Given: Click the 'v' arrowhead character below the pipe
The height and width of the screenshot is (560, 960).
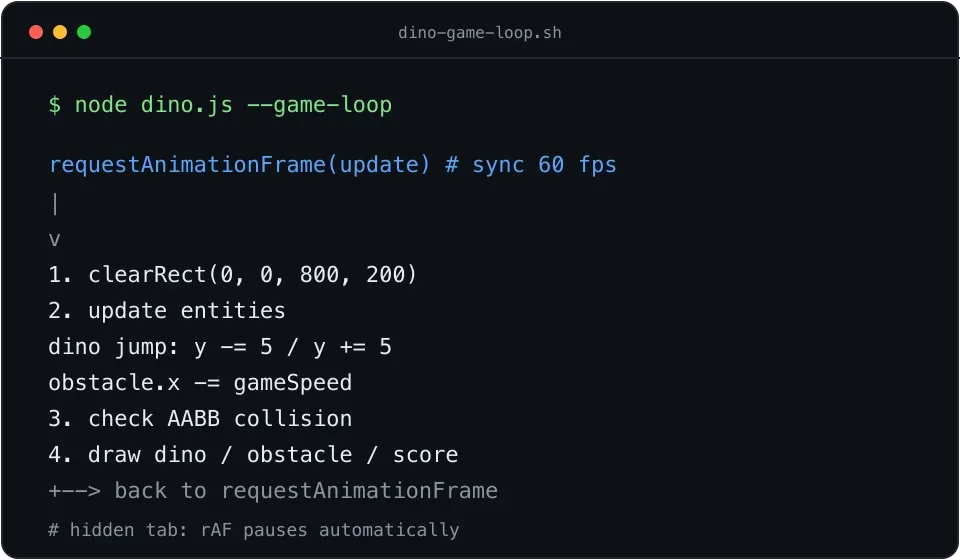Looking at the screenshot, I should pyautogui.click(x=54, y=239).
